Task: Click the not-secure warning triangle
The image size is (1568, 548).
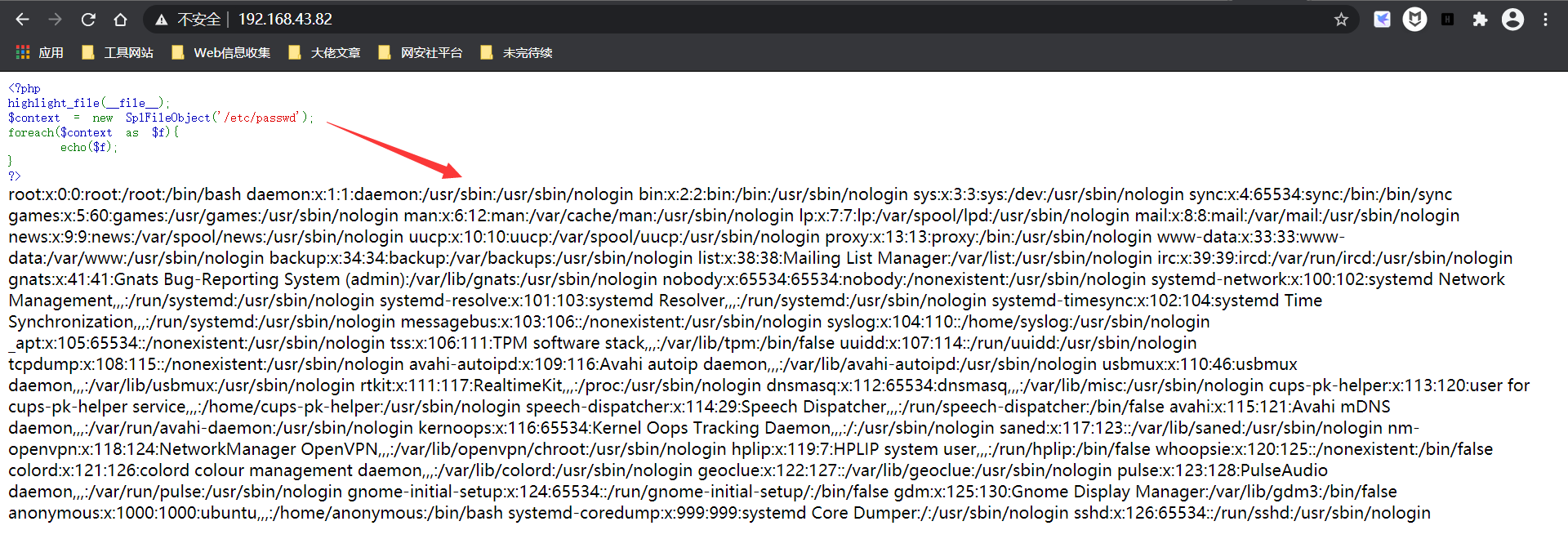Action: [162, 20]
